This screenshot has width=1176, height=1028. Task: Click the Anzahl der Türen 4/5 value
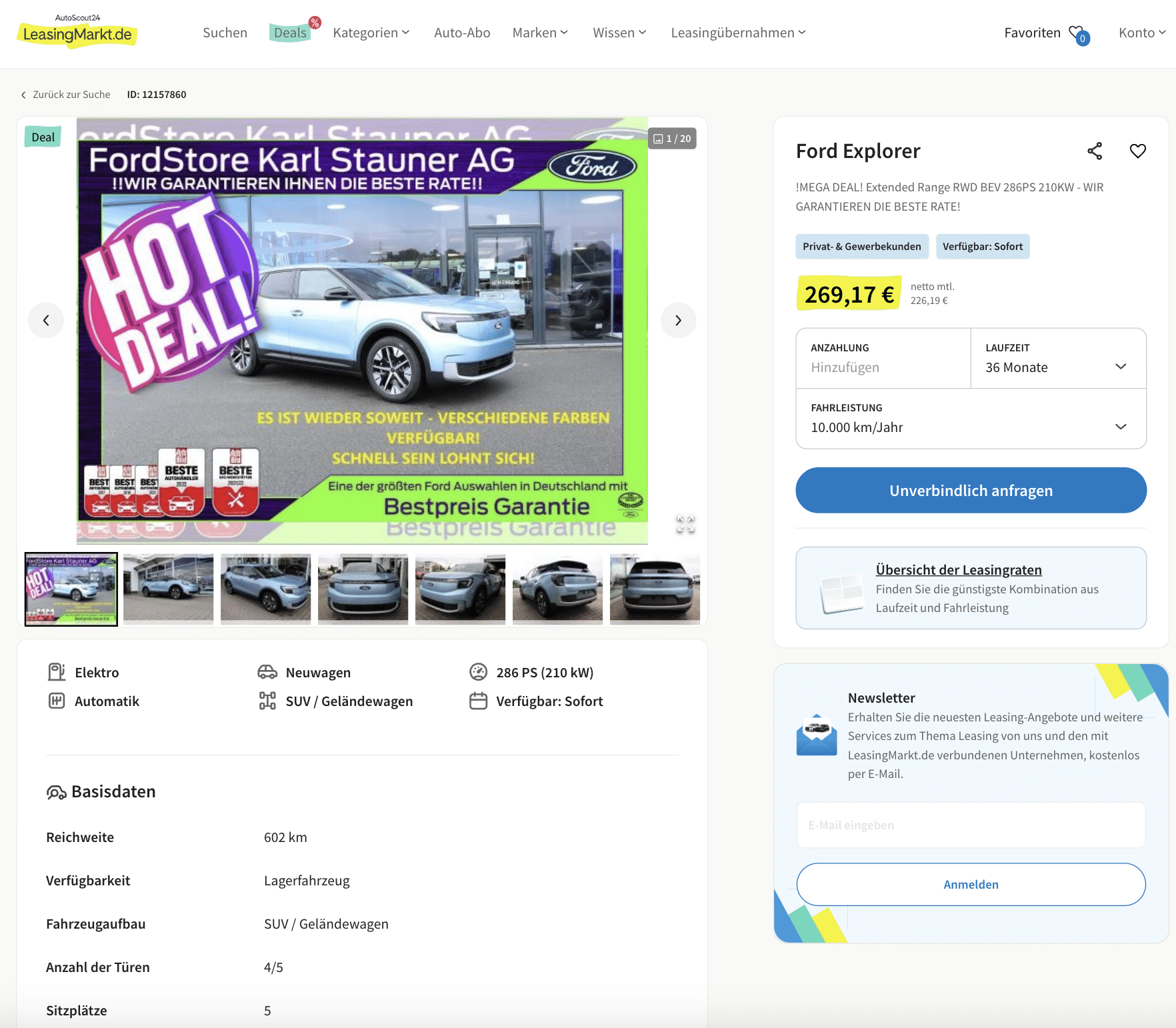point(273,967)
